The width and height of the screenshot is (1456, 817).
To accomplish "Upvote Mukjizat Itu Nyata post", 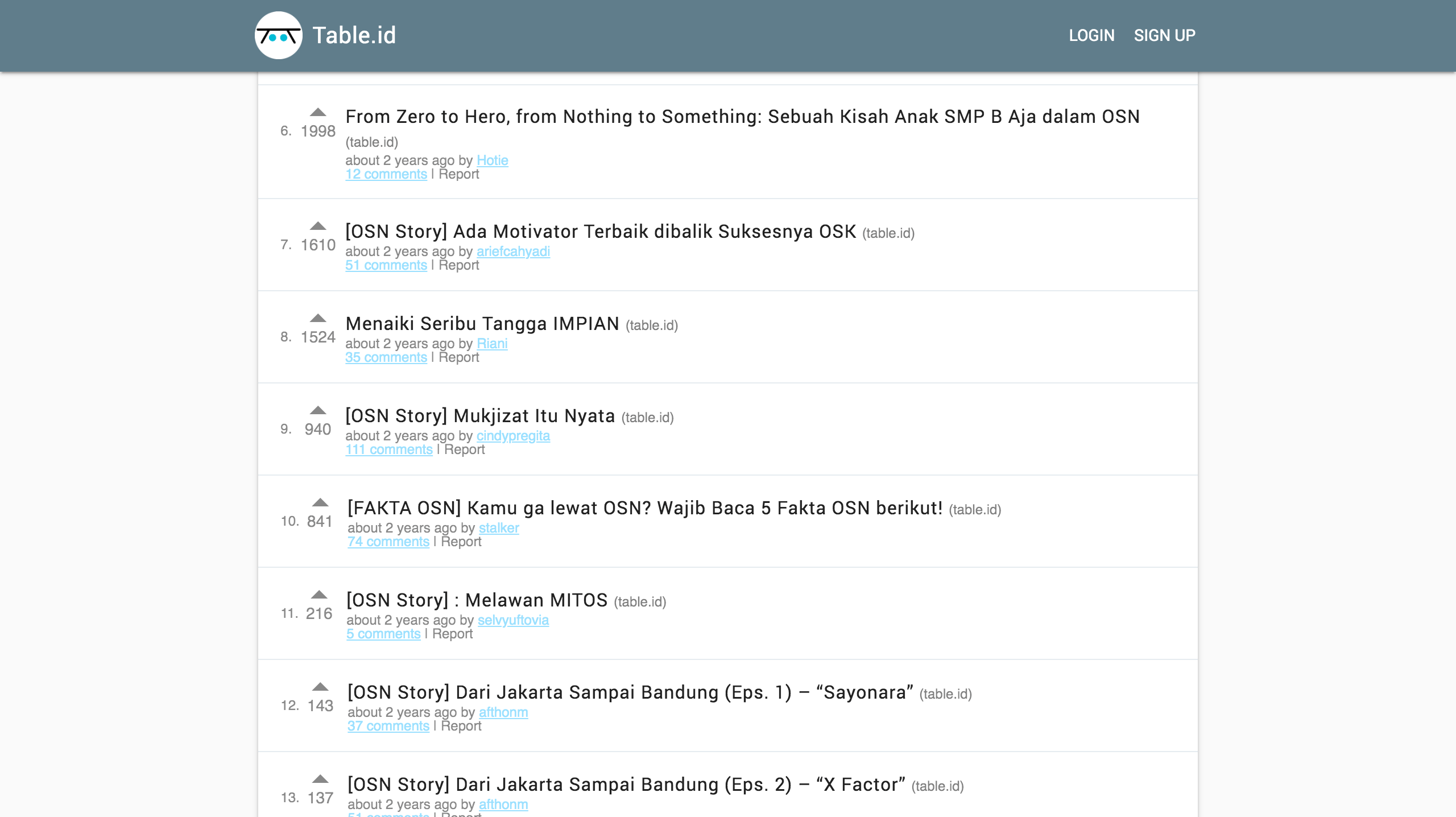I will pyautogui.click(x=318, y=410).
